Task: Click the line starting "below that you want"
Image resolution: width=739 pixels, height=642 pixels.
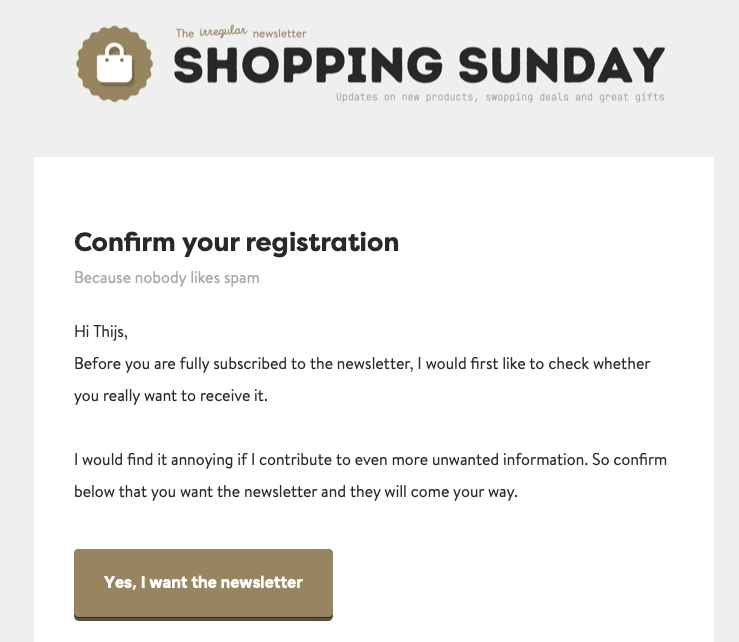Action: (x=295, y=492)
